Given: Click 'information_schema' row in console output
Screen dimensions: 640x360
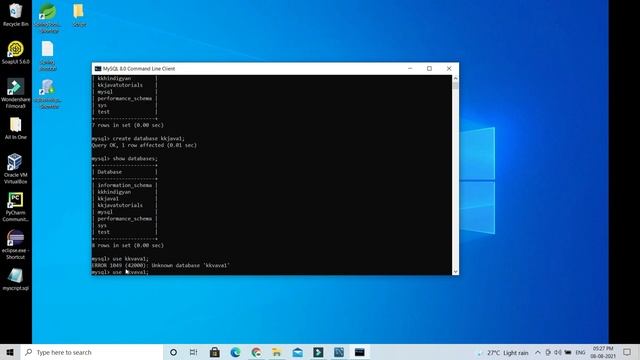Looking at the screenshot, I should (124, 185).
